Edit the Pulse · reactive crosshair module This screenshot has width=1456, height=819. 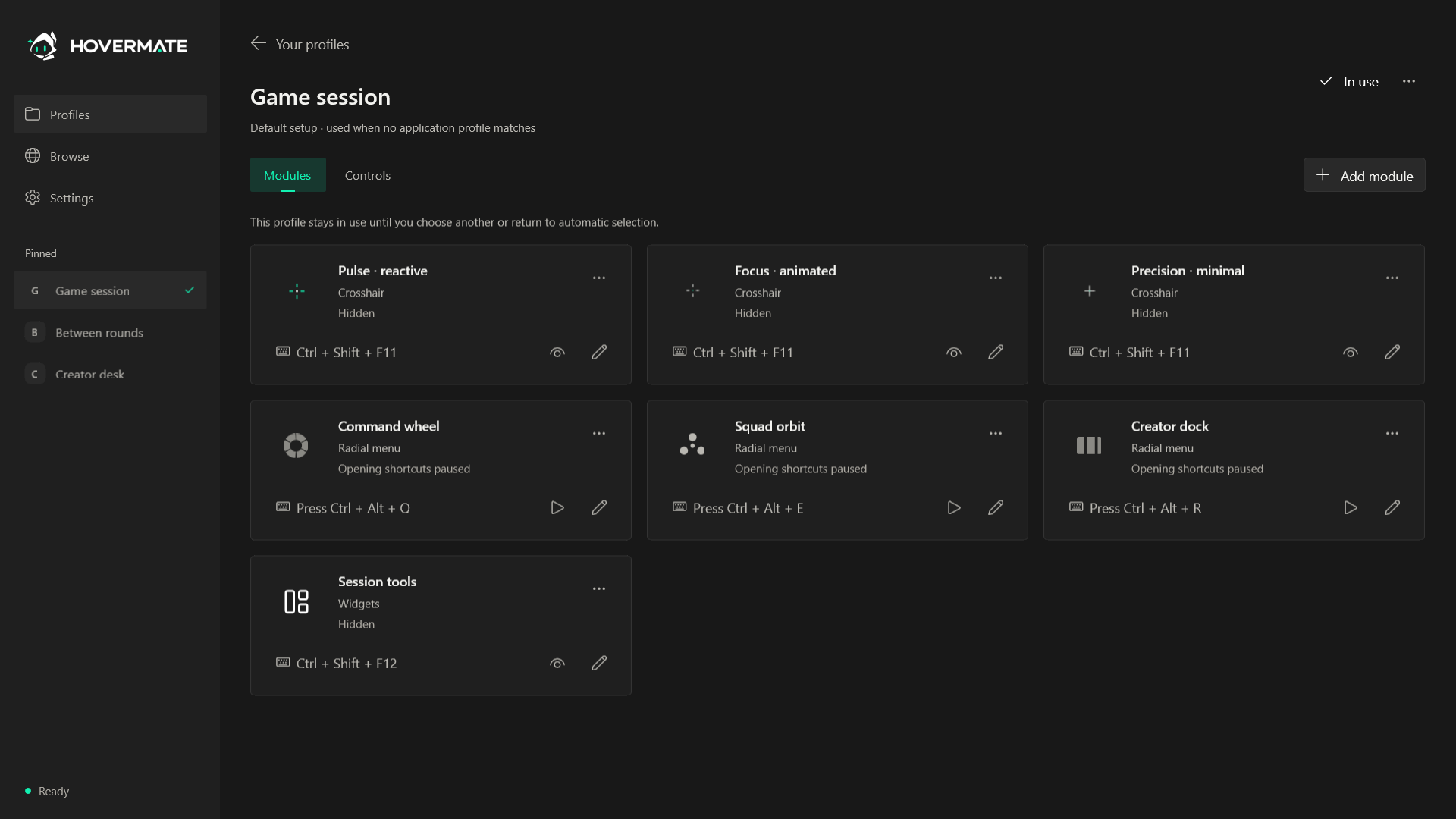point(599,352)
